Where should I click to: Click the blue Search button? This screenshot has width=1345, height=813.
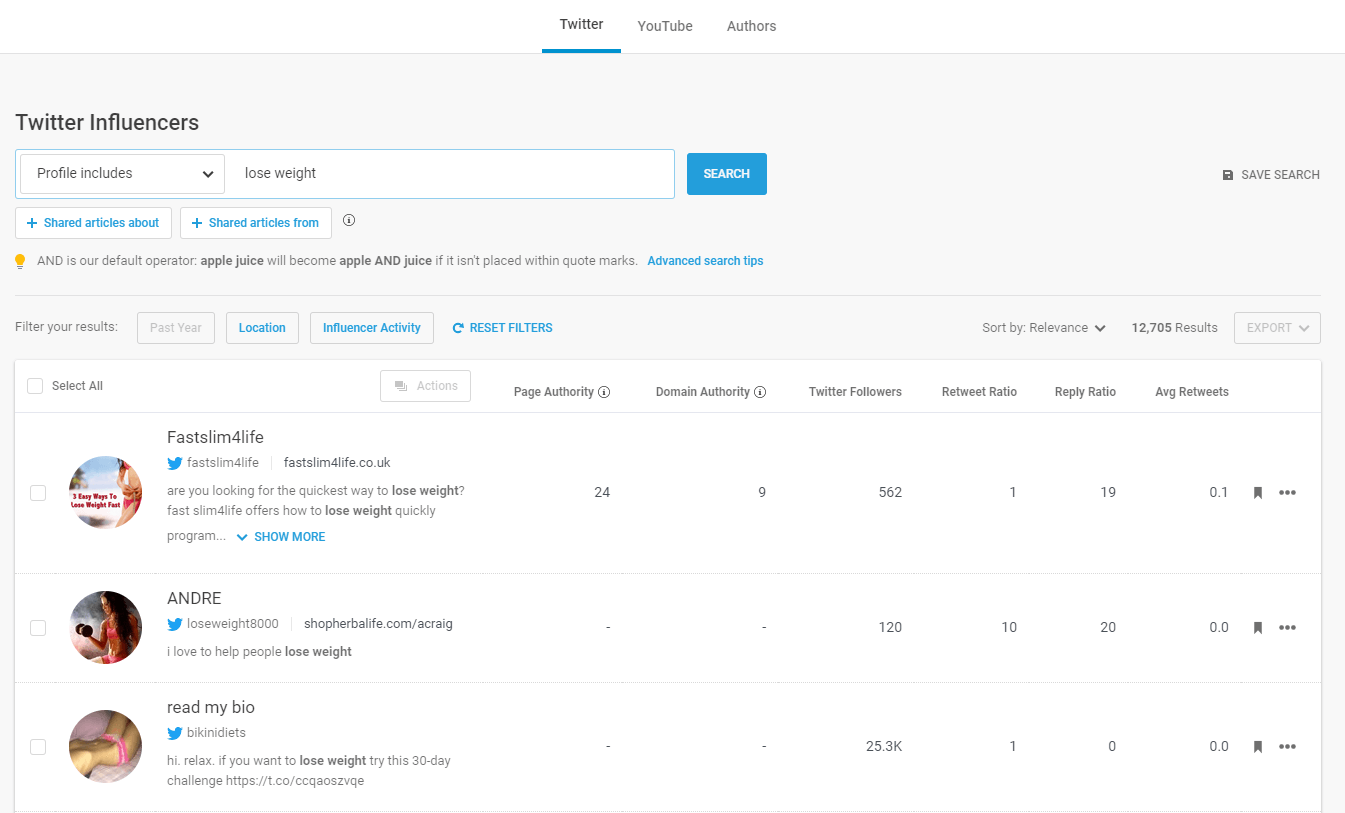727,174
